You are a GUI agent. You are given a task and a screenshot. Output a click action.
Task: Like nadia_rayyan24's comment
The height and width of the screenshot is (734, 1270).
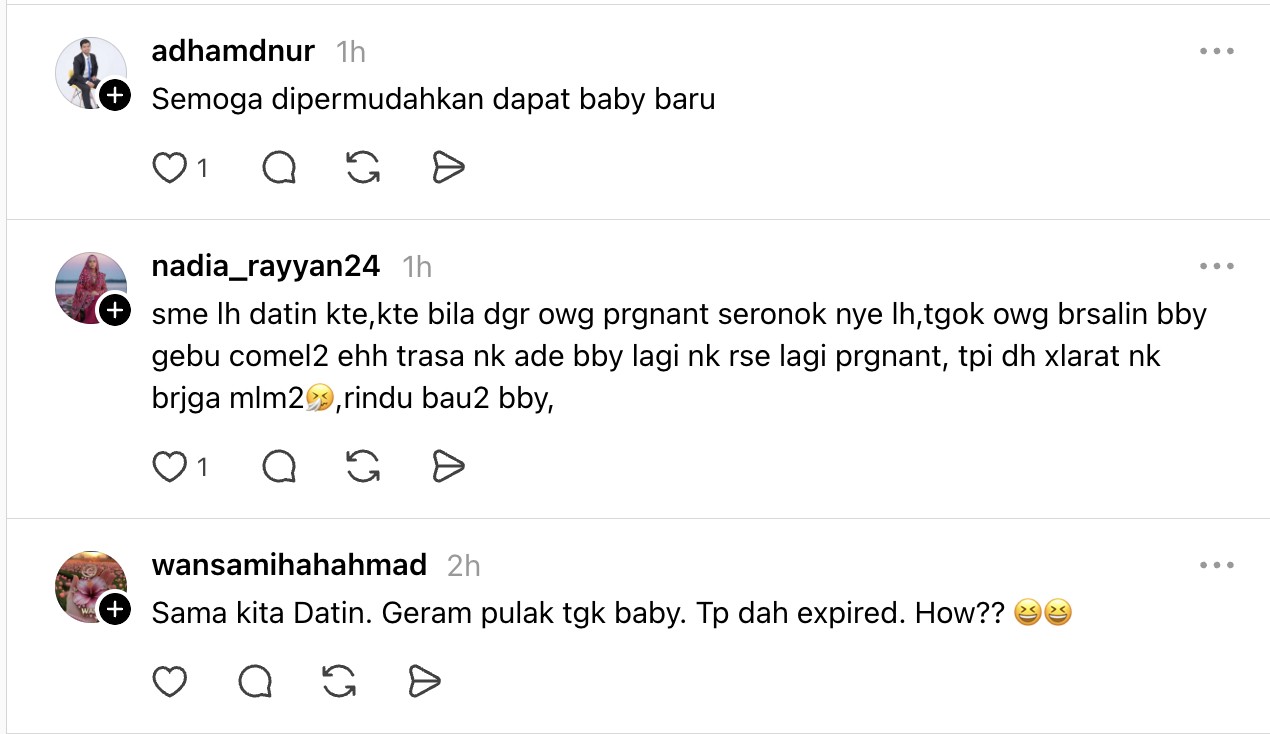coord(170,466)
